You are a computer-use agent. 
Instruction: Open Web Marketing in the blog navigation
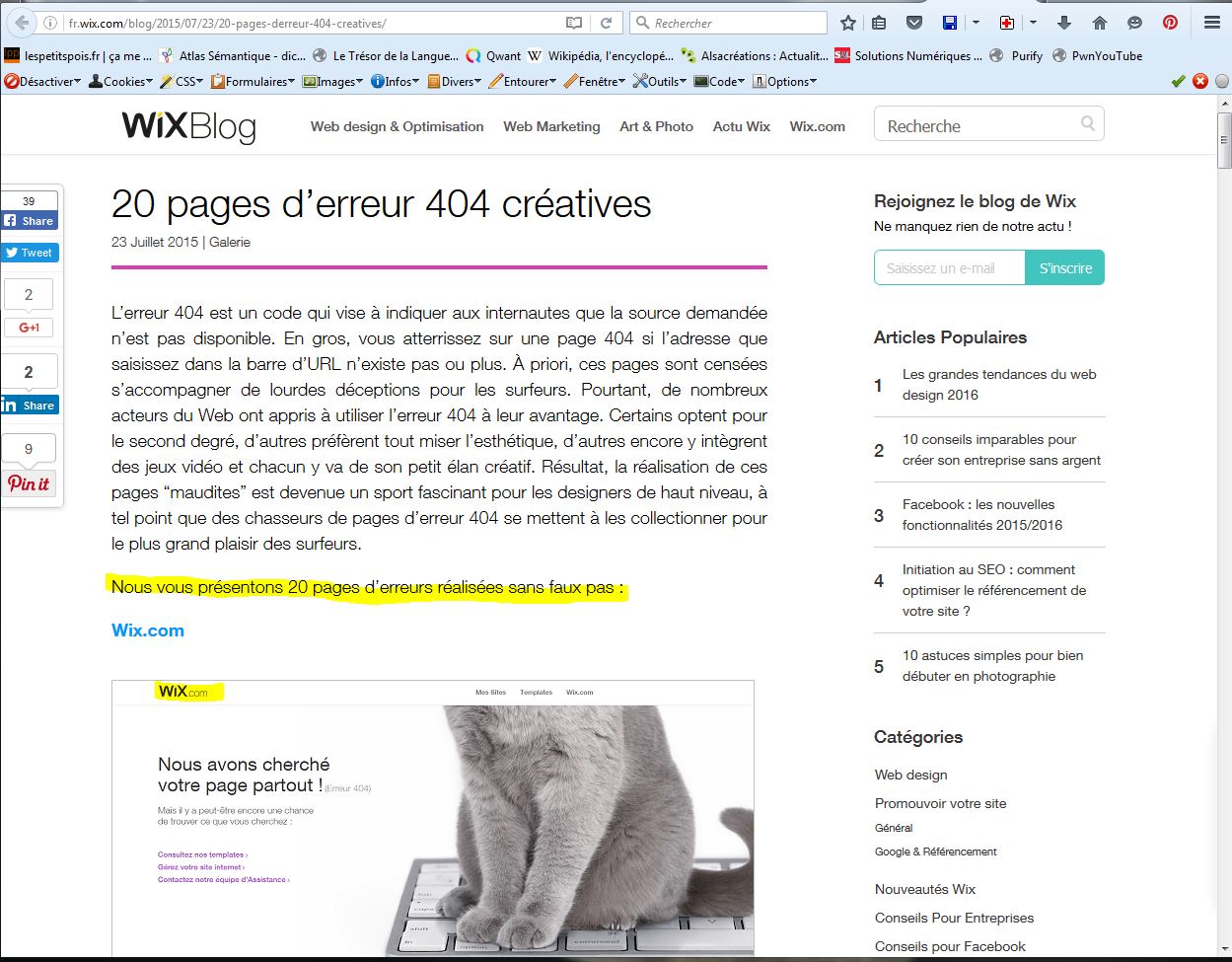tap(551, 126)
